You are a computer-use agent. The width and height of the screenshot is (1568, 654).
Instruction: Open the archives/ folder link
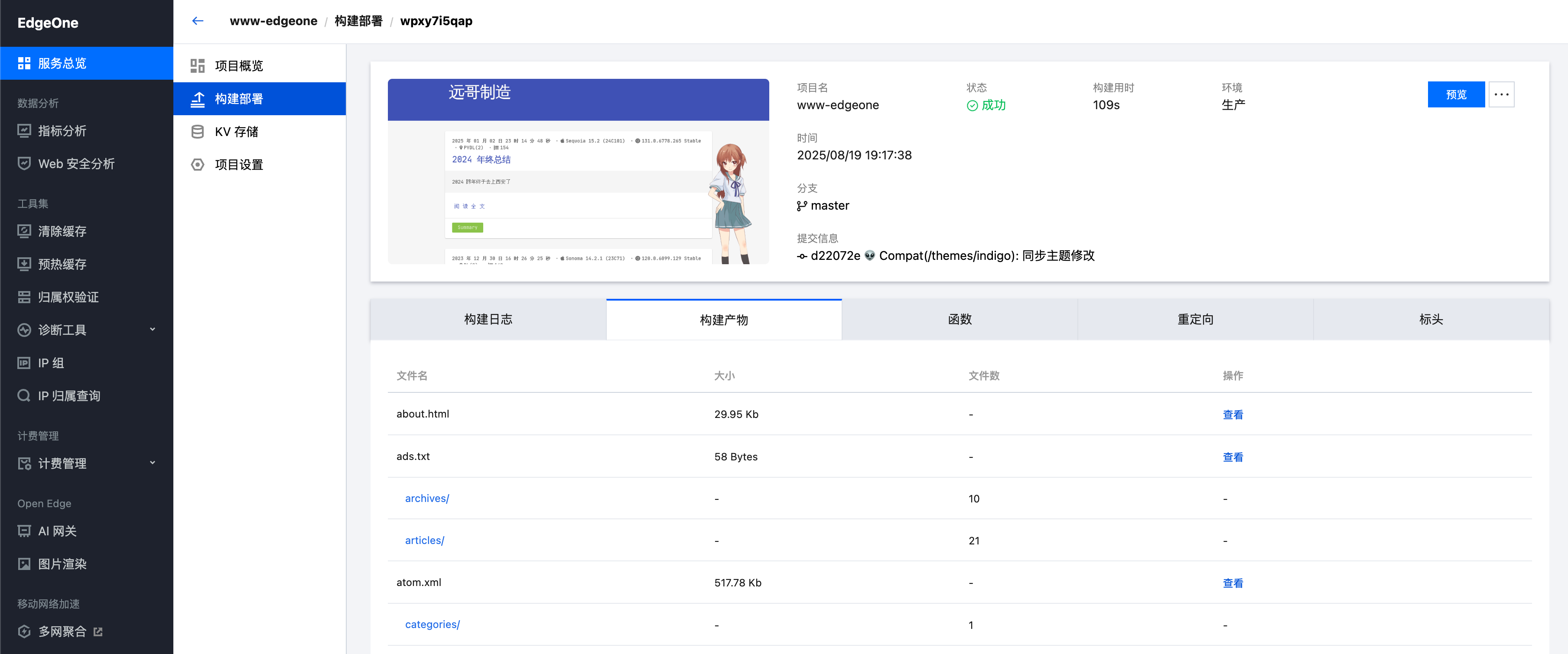tap(427, 498)
